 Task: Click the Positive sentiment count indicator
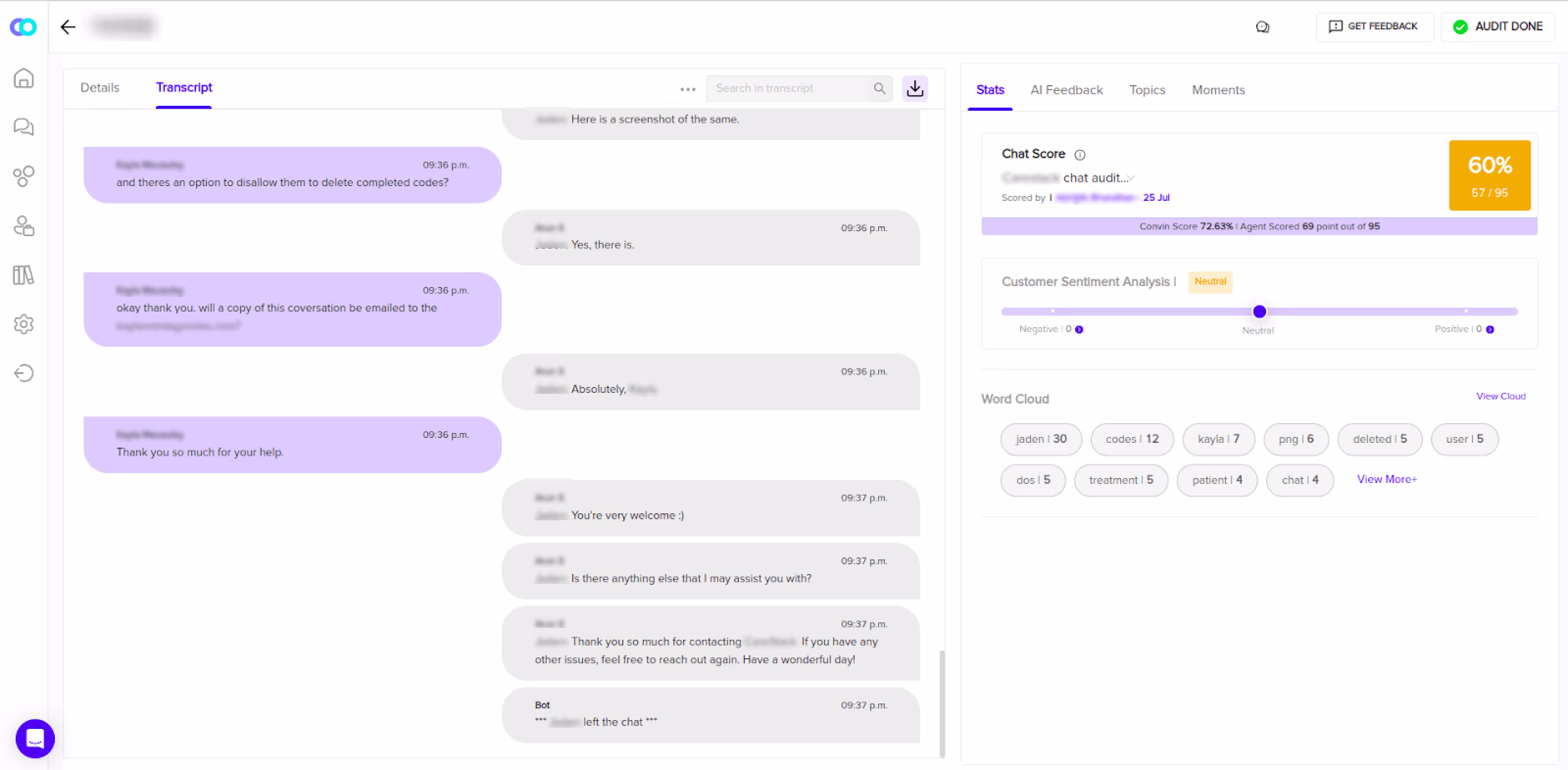(x=1490, y=329)
